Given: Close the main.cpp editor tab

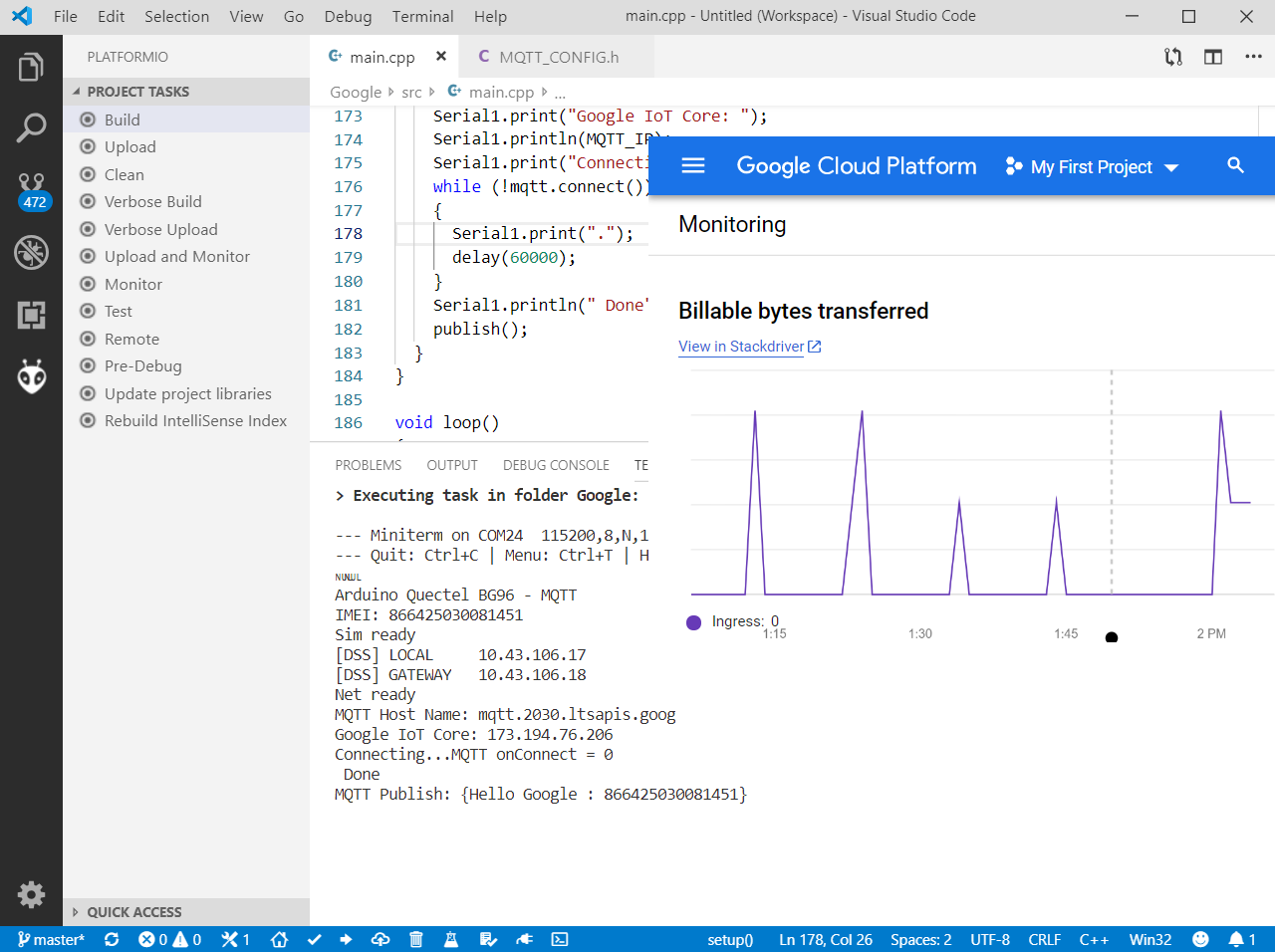Looking at the screenshot, I should point(441,57).
